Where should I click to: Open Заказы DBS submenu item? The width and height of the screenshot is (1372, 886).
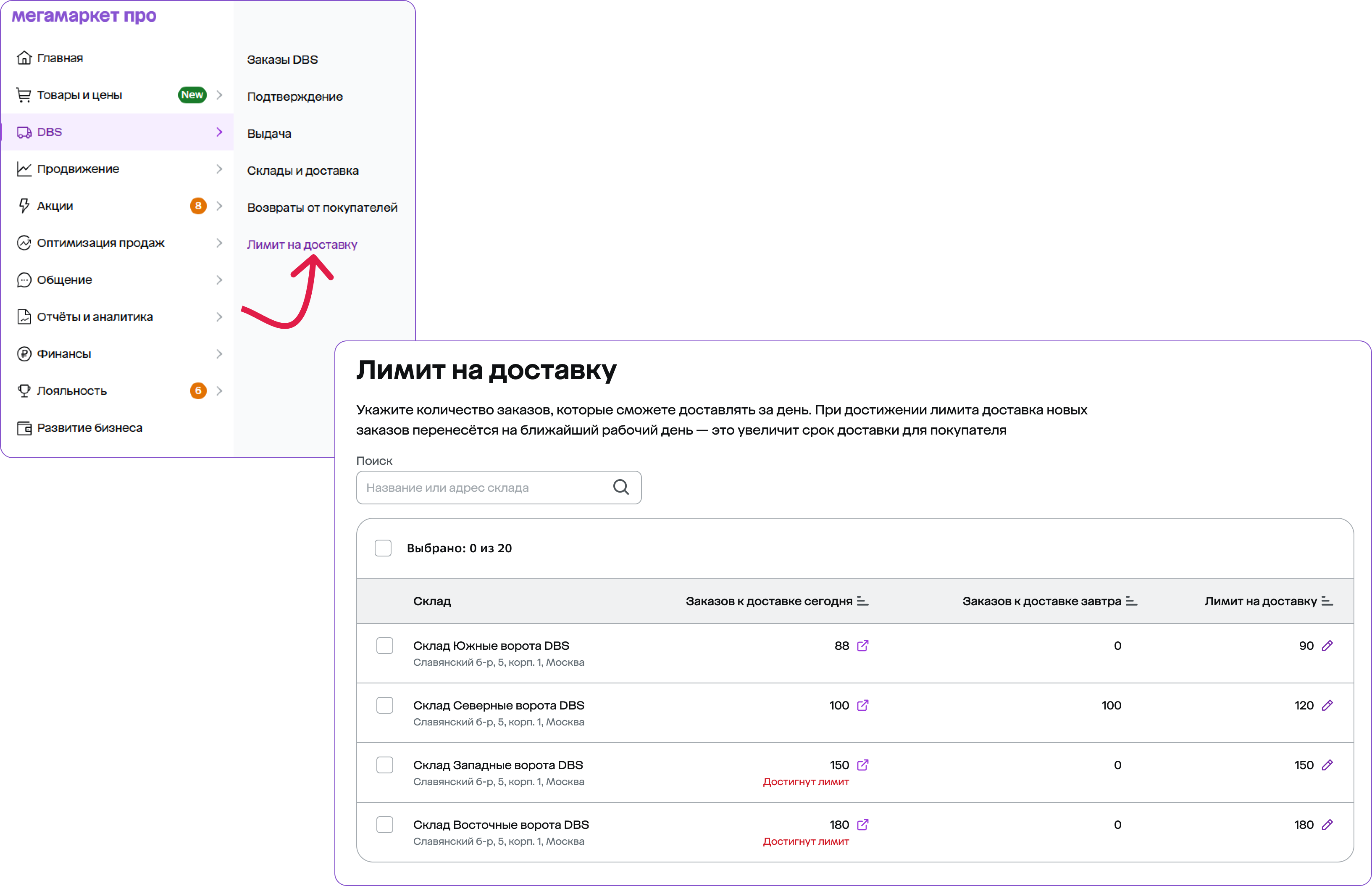(282, 60)
